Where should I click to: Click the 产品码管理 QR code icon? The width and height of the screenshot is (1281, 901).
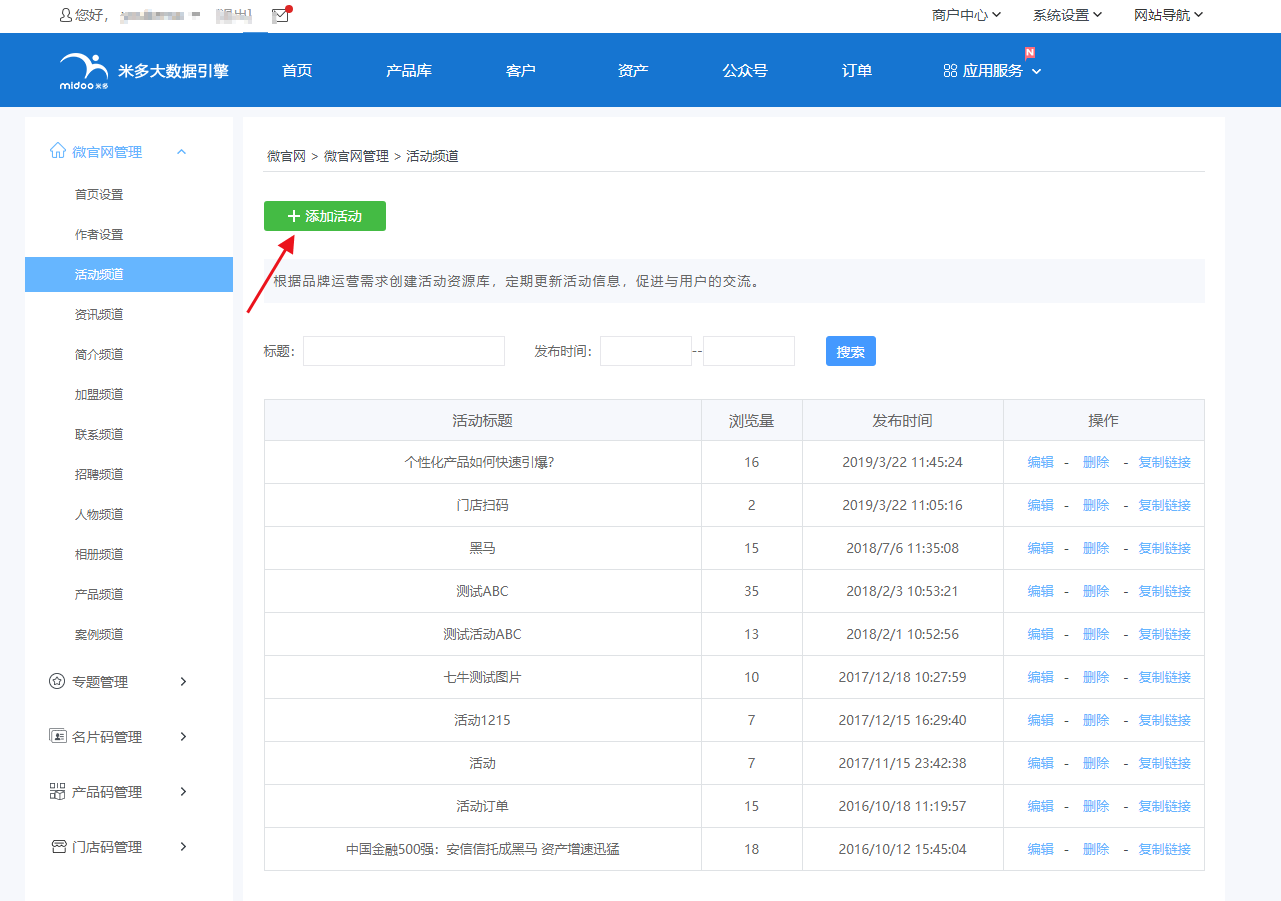pyautogui.click(x=58, y=791)
